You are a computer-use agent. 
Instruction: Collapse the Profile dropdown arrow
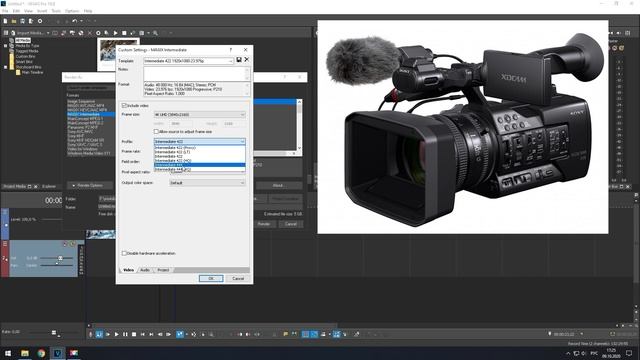tap(242, 142)
